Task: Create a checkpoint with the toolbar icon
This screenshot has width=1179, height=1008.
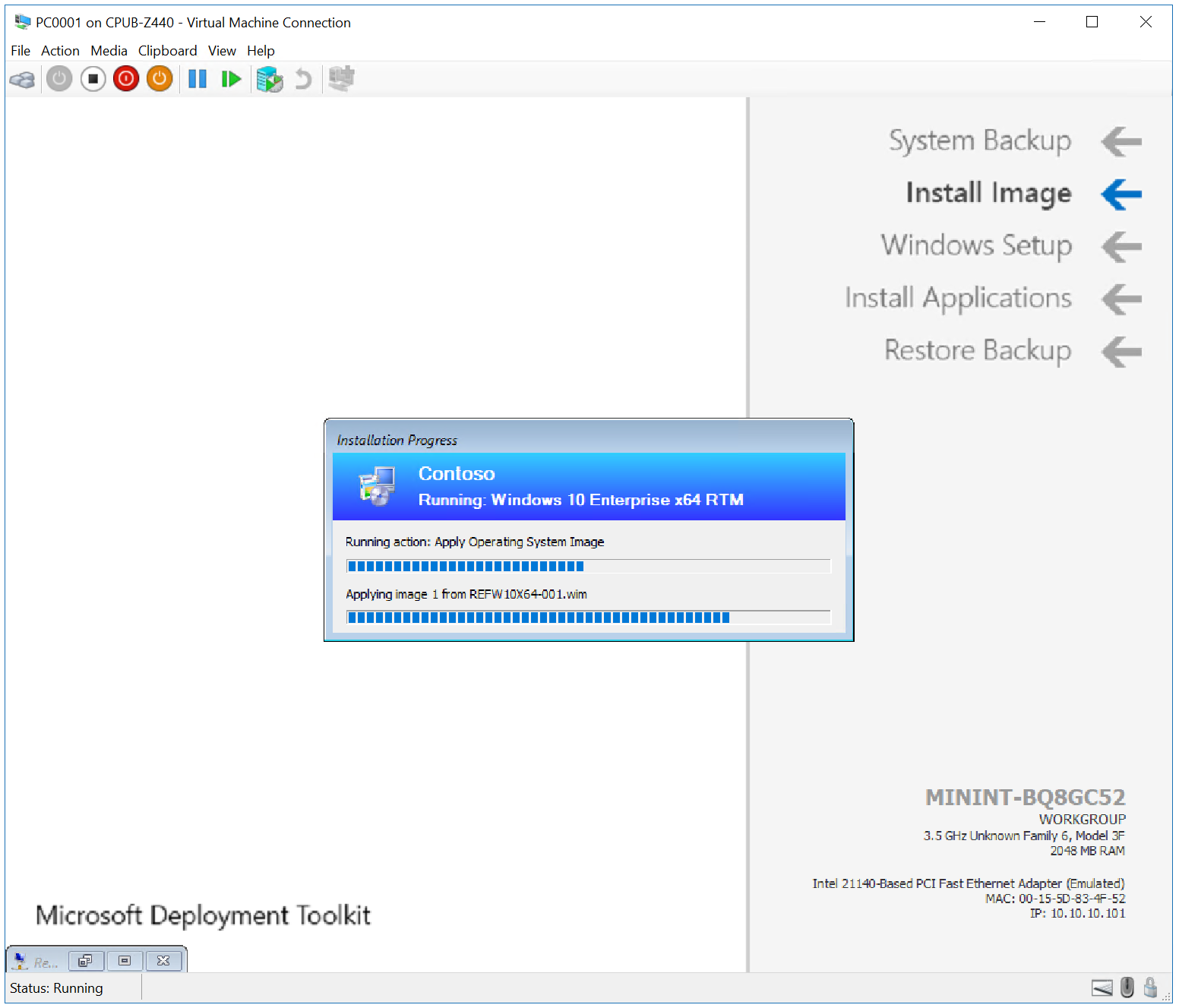Action: [269, 79]
